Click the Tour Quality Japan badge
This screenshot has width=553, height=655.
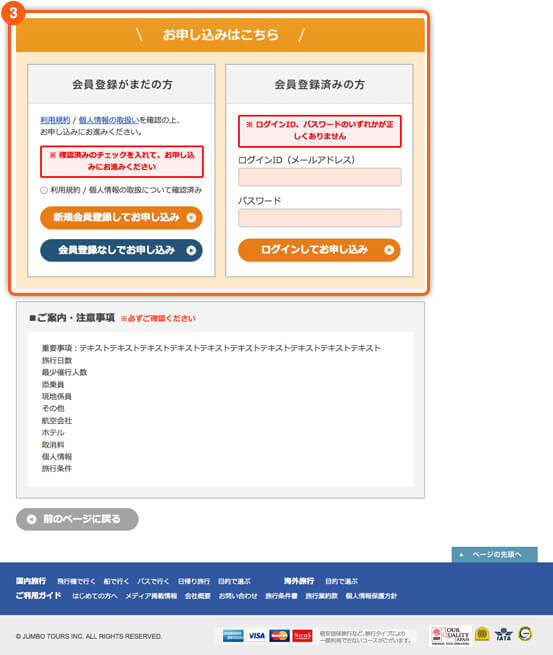point(450,636)
